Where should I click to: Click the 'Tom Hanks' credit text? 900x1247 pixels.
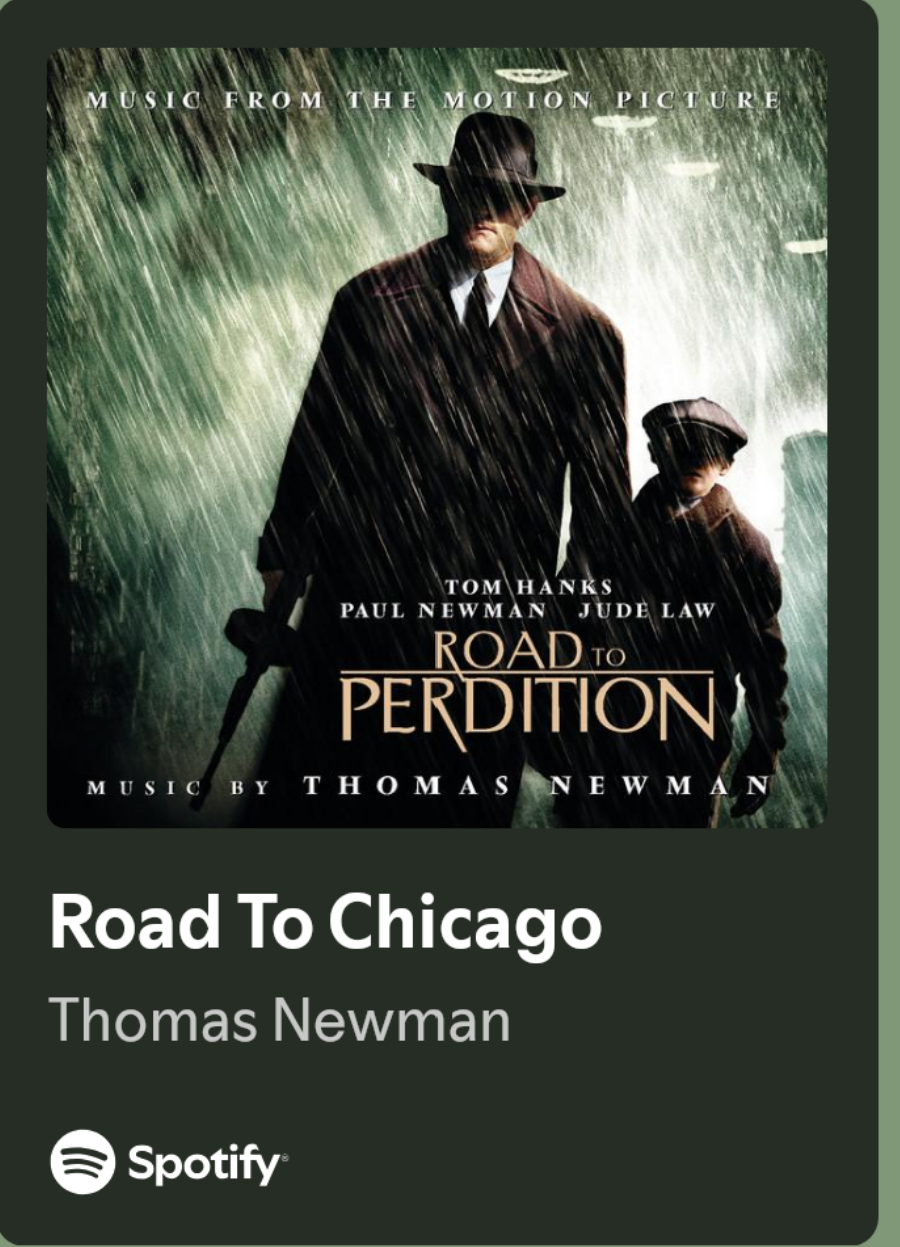pyautogui.click(x=527, y=587)
